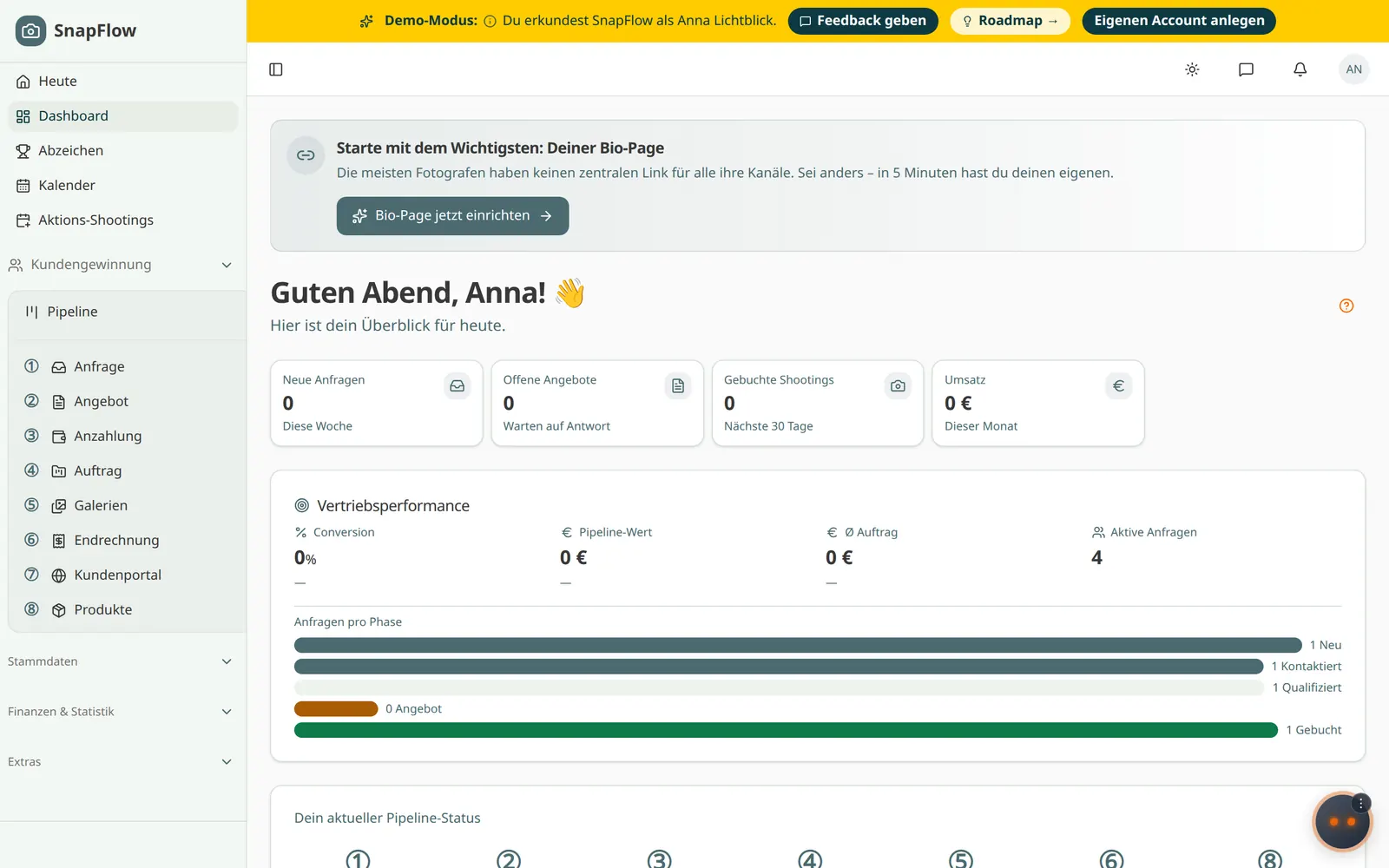Click the Demo-Modus info icon

[490, 21]
